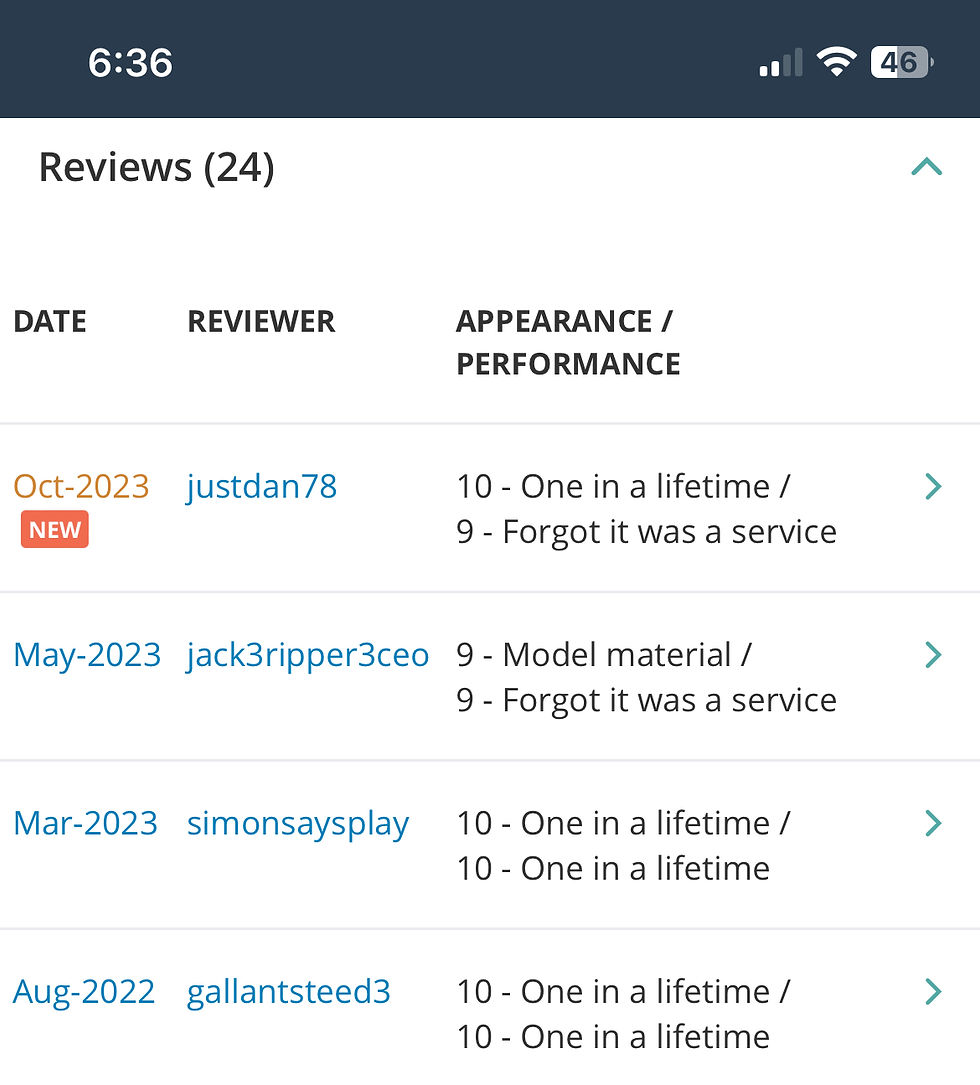Open reviewer profile gallantsteed3
The width and height of the screenshot is (980, 1085).
(289, 992)
